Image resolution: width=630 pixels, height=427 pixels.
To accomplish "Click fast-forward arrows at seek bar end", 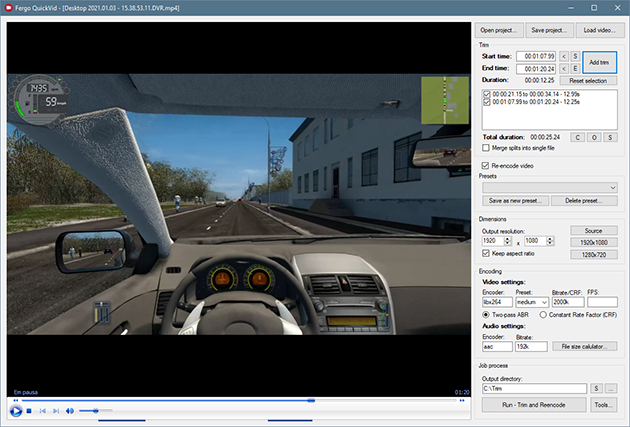I will click(x=462, y=400).
